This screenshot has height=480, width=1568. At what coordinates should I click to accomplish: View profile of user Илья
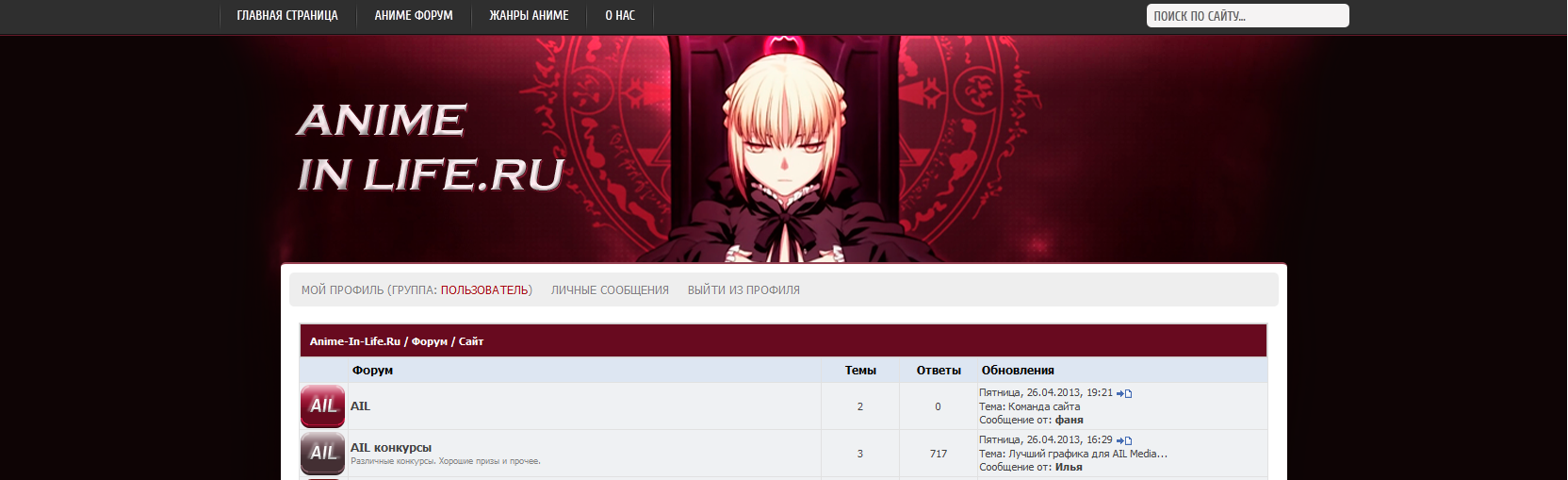pos(1069,467)
